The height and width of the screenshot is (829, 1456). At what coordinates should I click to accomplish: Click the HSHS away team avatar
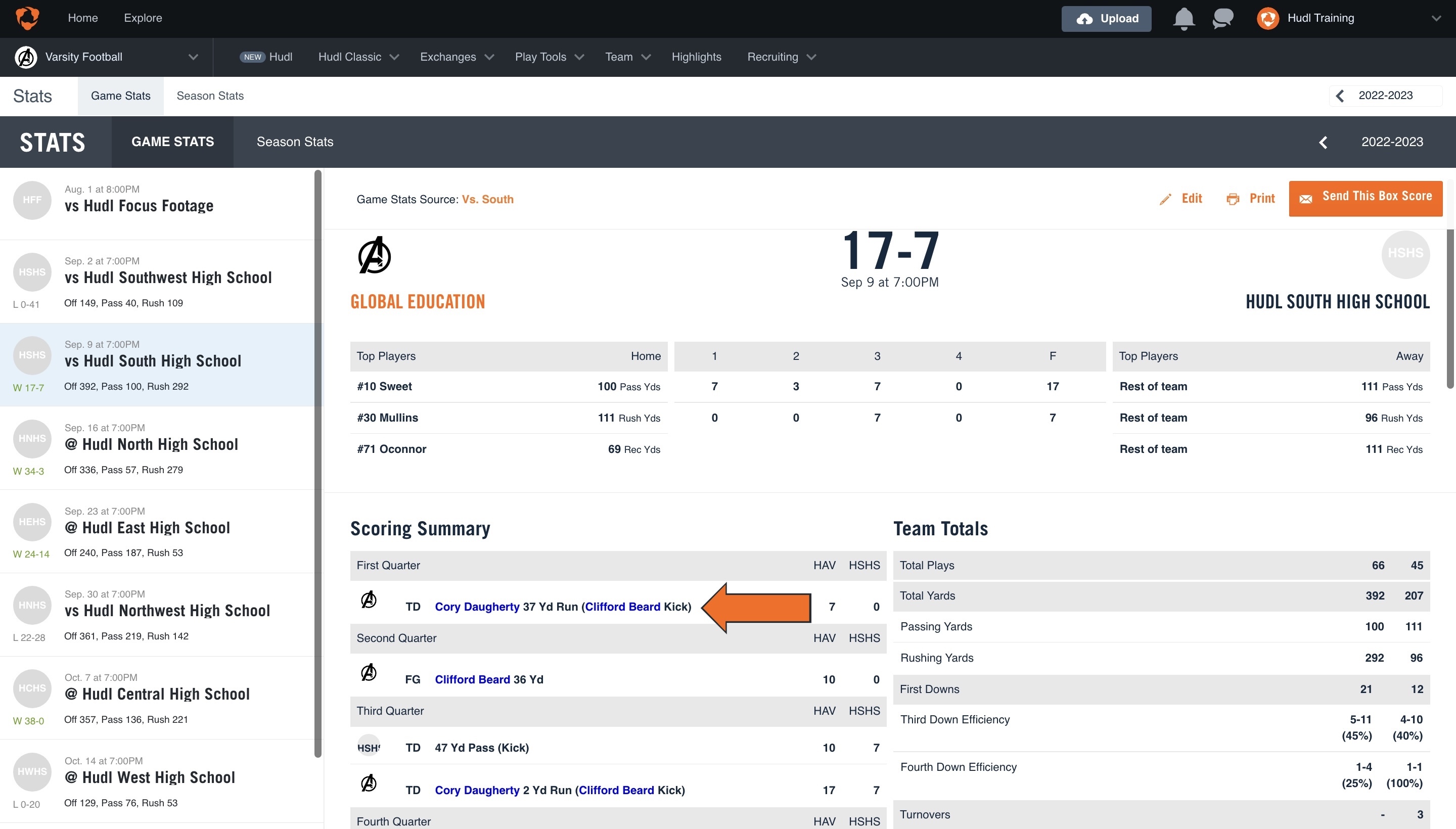pos(1405,254)
